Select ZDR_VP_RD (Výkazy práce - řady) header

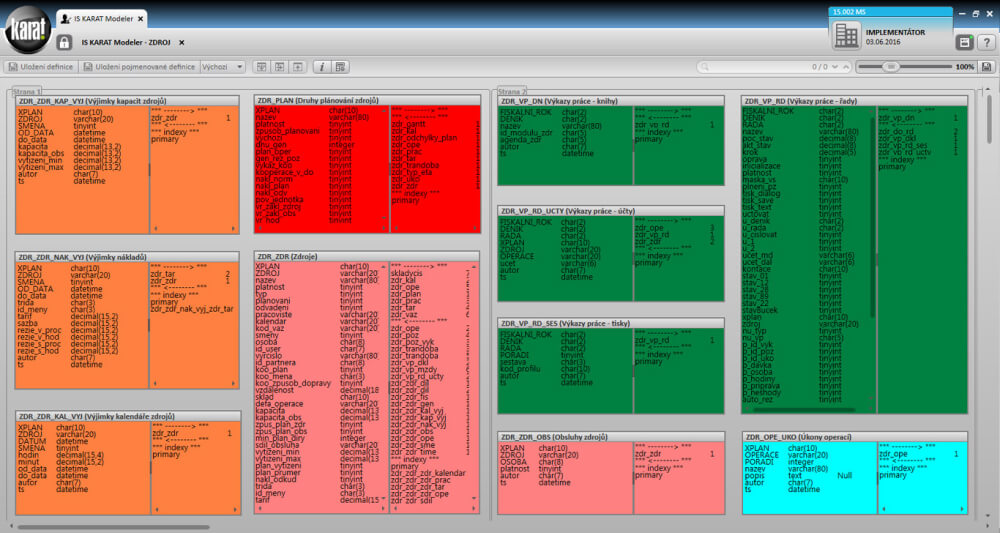854,101
